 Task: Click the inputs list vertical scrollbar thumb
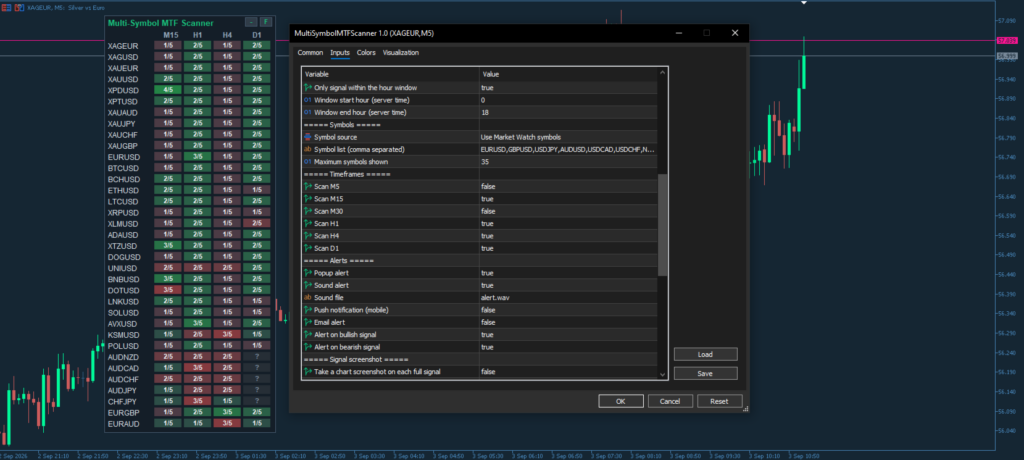(x=662, y=225)
